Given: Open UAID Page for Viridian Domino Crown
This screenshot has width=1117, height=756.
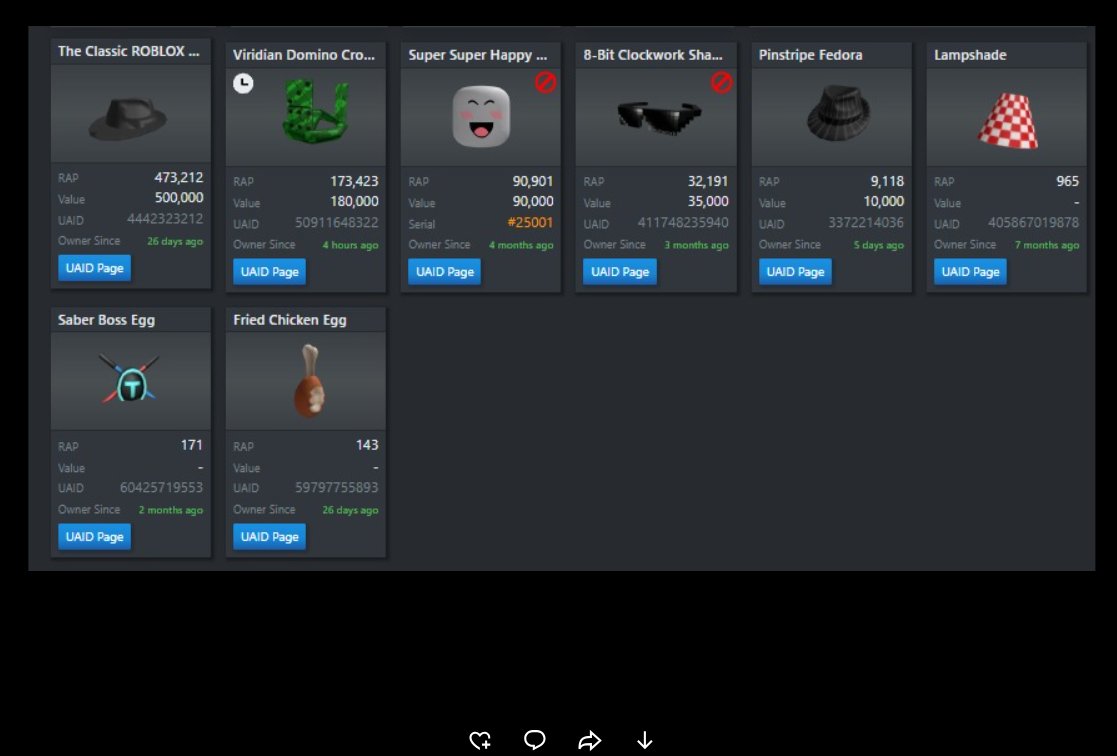Looking at the screenshot, I should click(269, 271).
